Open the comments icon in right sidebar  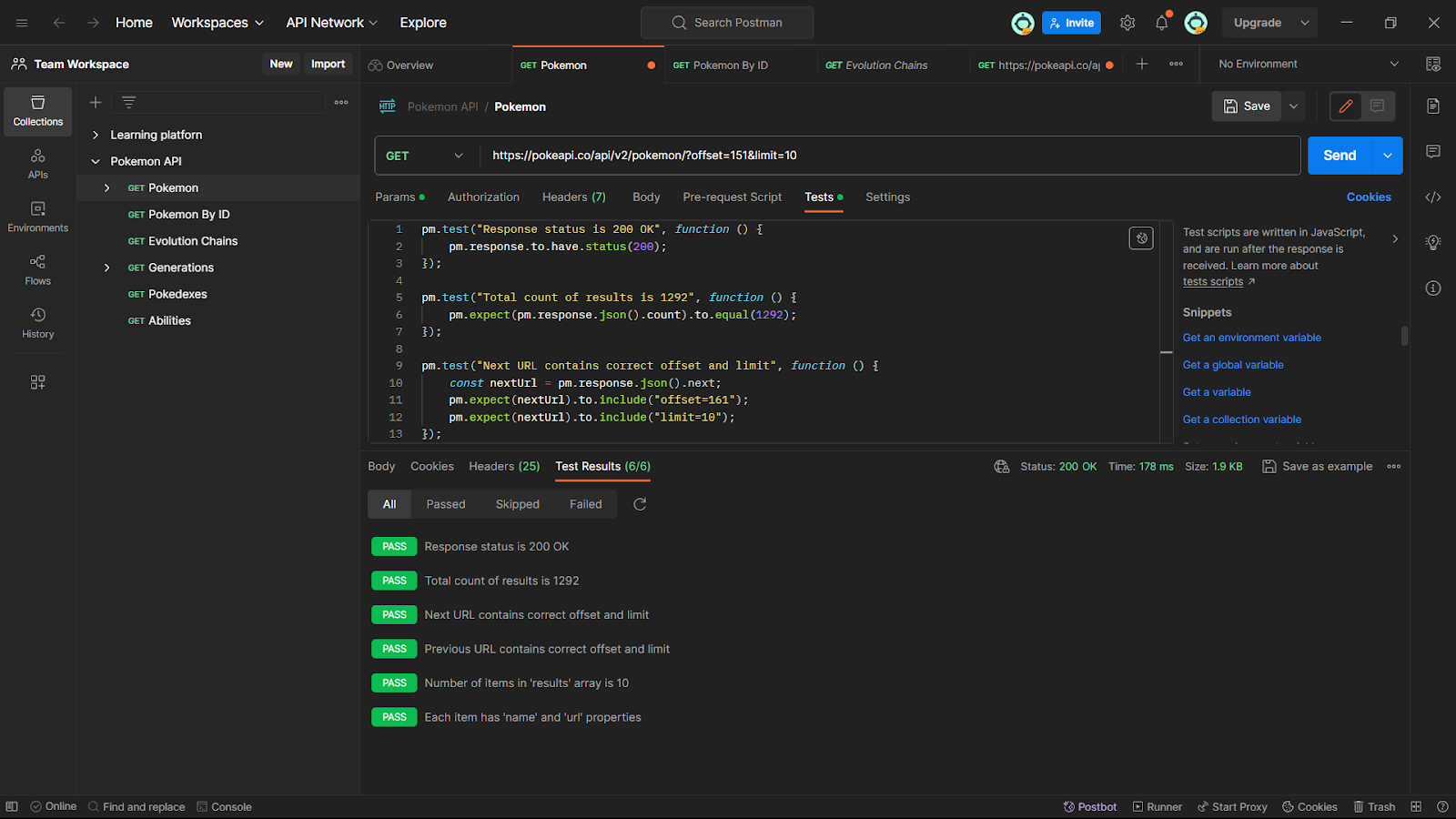pos(1433,151)
